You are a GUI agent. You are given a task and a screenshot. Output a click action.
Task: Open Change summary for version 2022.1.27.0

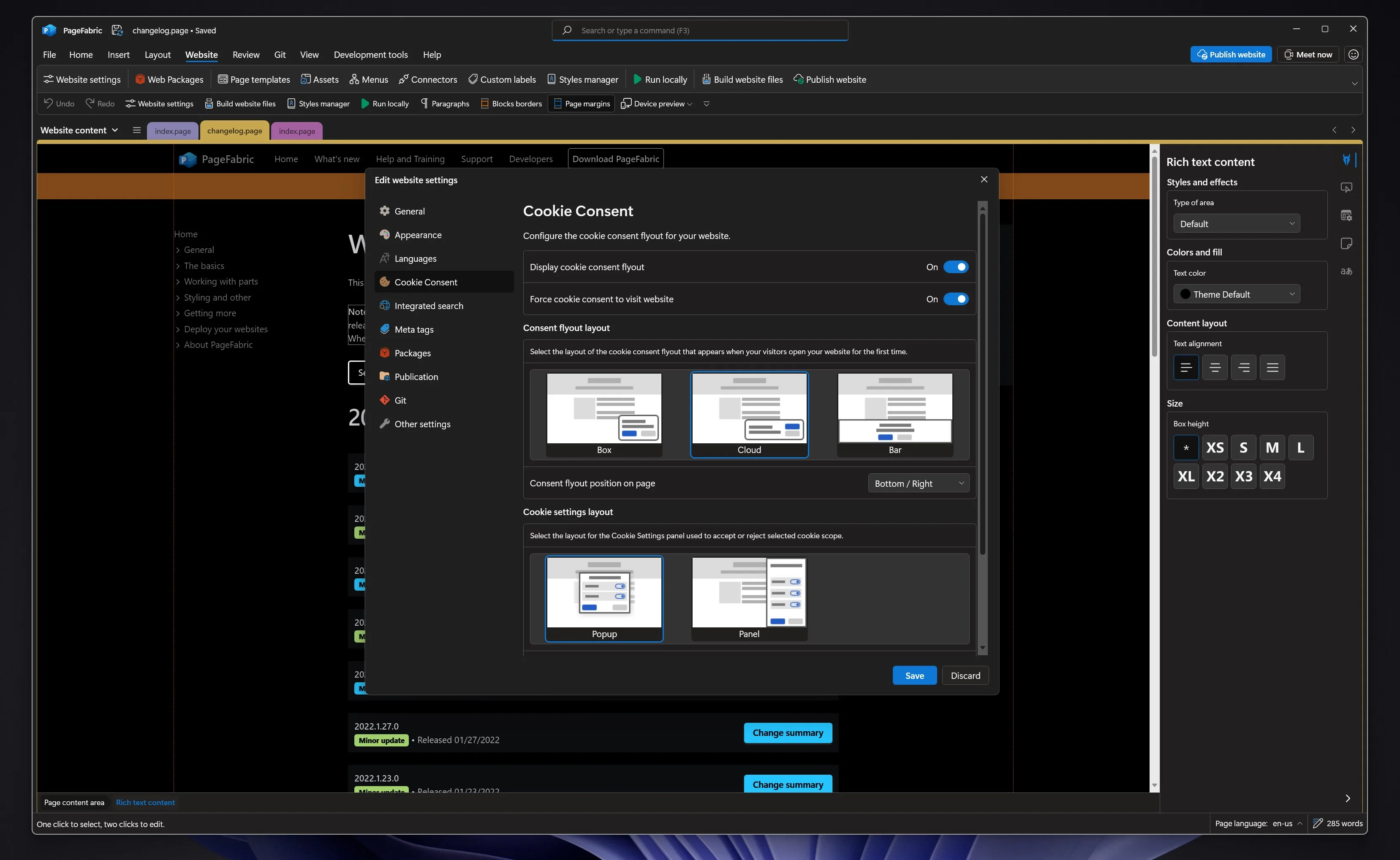(x=787, y=732)
